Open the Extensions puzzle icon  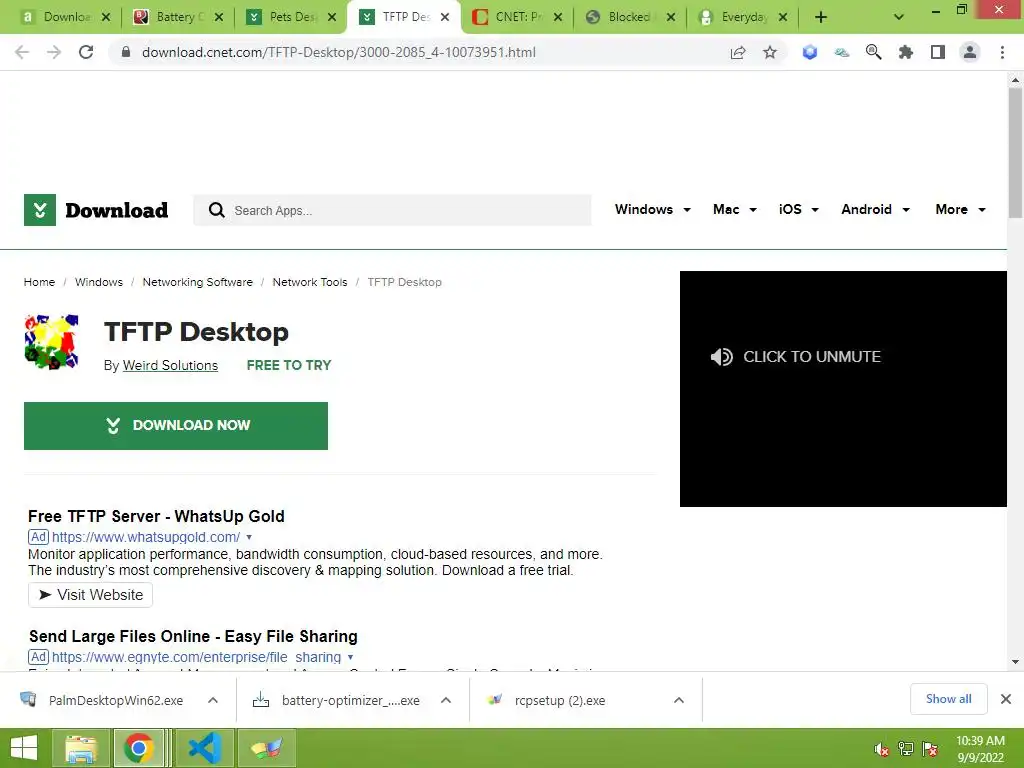click(905, 52)
